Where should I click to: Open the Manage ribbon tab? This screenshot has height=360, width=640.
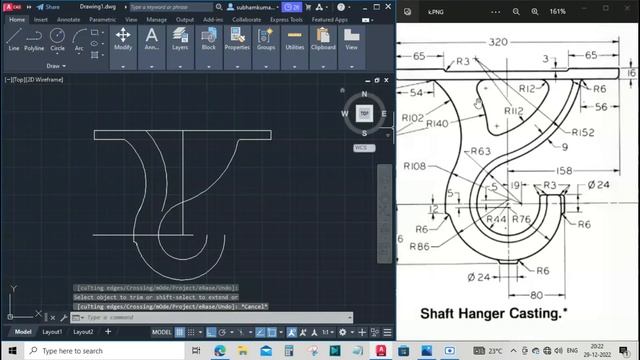pyautogui.click(x=156, y=20)
